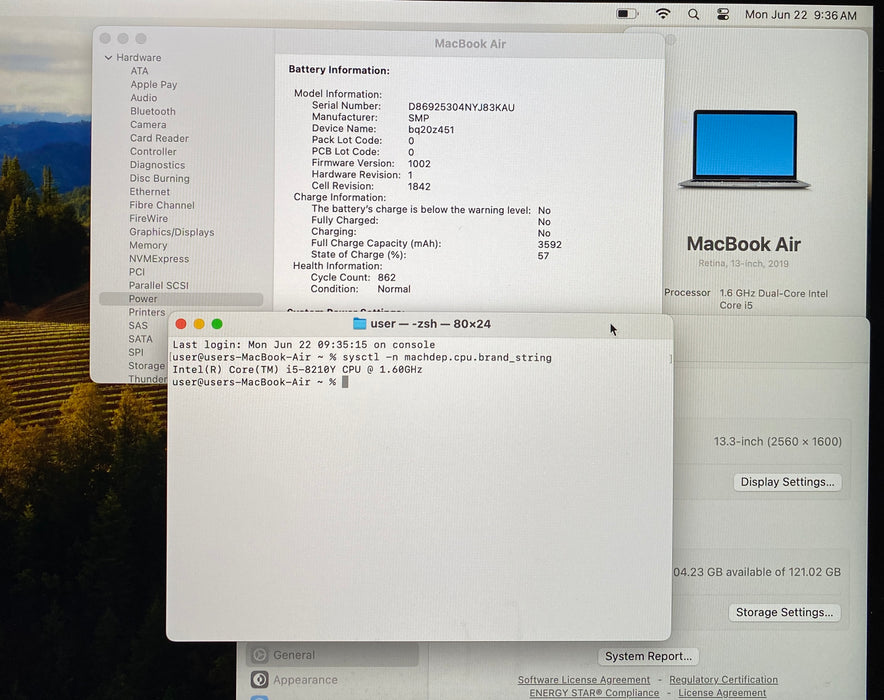Viewport: 884px width, 700px height.
Task: Open Graphics/Displays entry
Action: [x=171, y=232]
